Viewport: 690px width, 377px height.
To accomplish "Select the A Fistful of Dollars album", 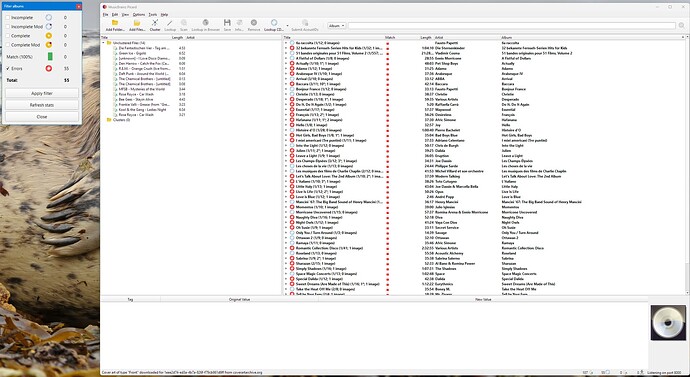I will pyautogui.click(x=323, y=59).
